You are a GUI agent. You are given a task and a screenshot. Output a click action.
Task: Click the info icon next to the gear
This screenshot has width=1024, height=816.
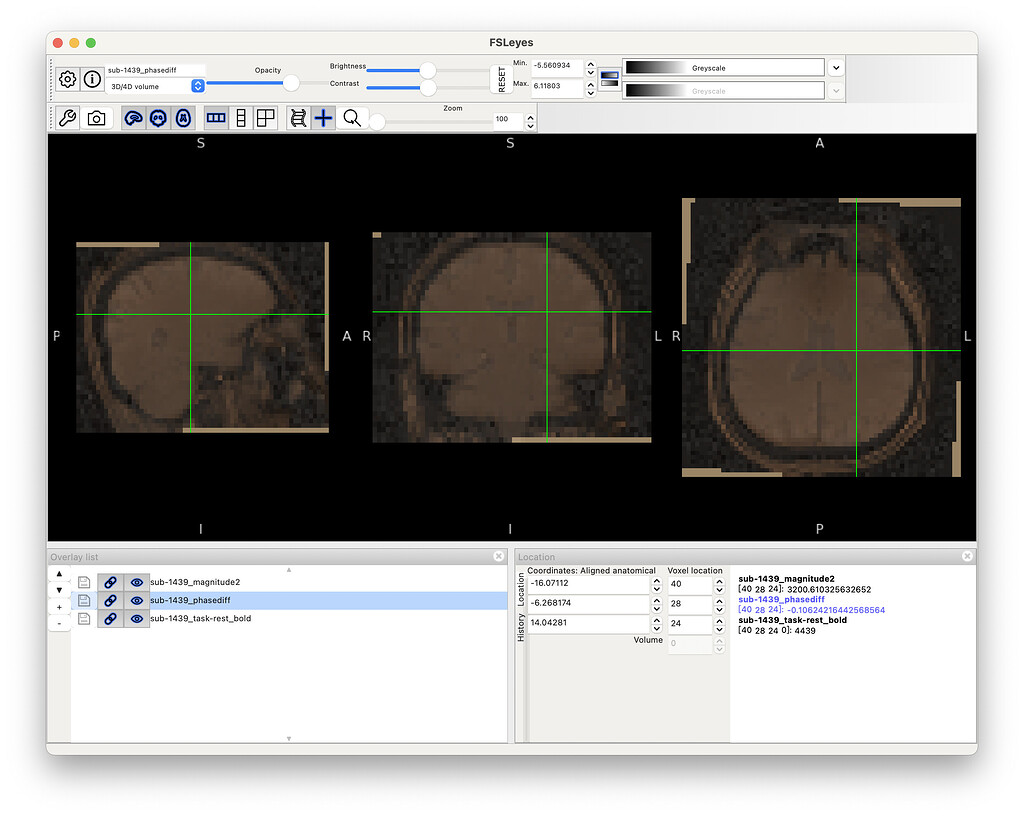coord(92,79)
